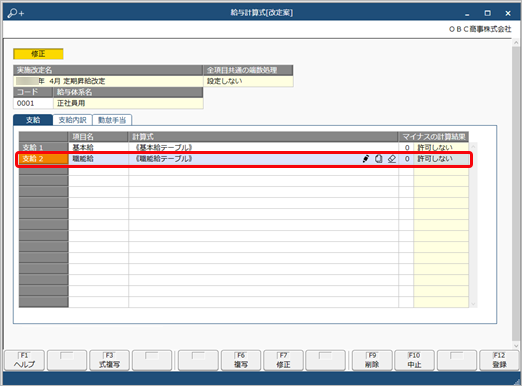The height and width of the screenshot is (386, 522).
Task: Open the 支給内訳 tab
Action: click(x=72, y=120)
